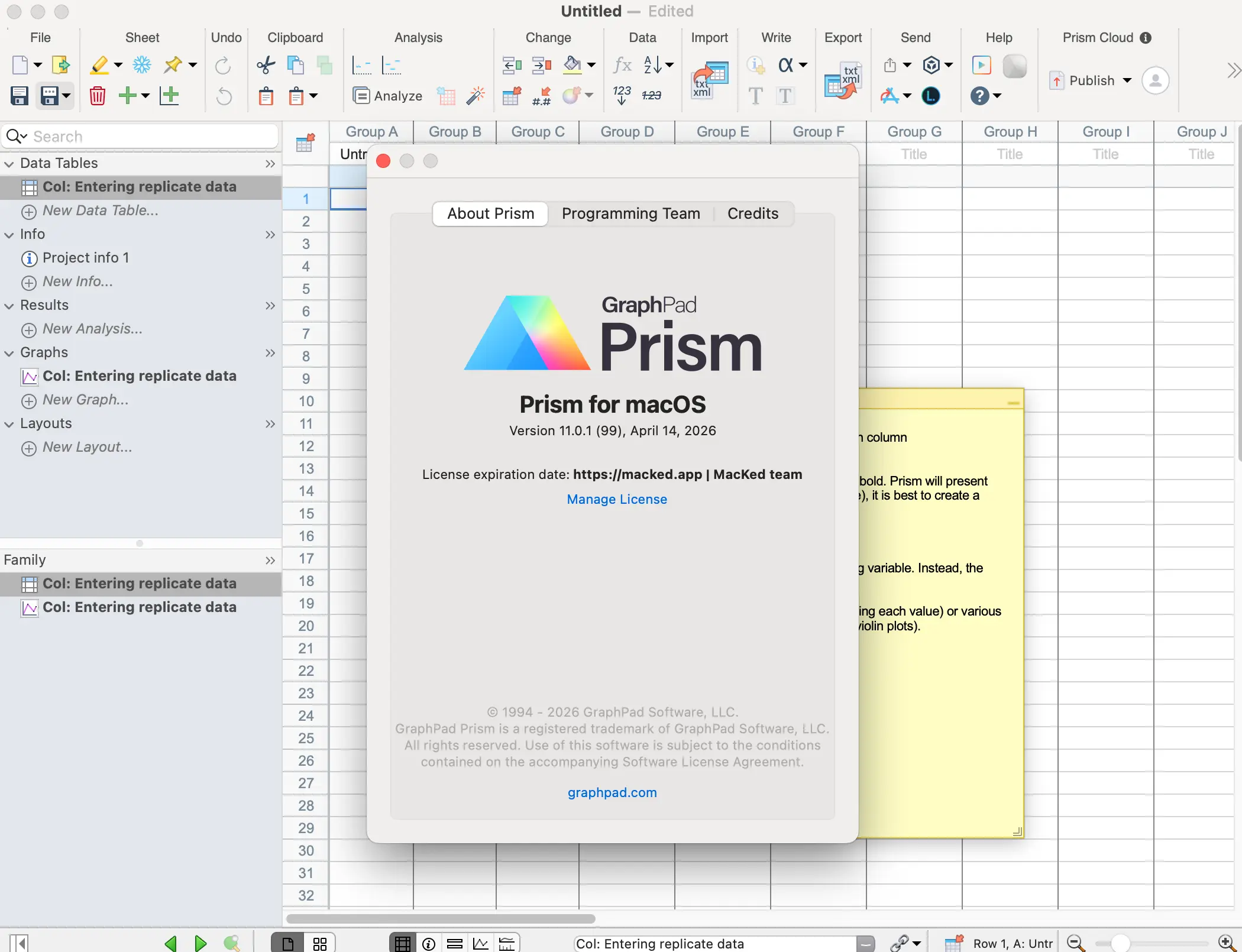Click the Analyze button
Screen dimensions: 1242x952
[388, 96]
